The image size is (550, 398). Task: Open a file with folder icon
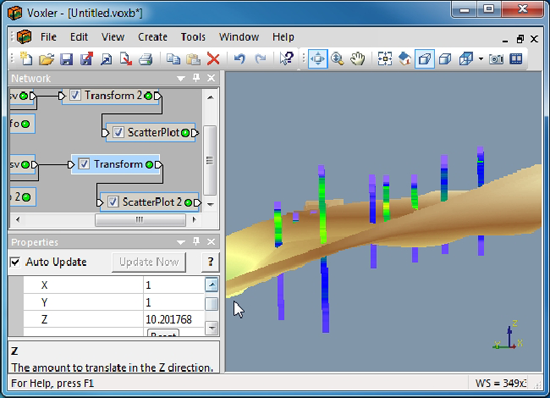point(46,59)
